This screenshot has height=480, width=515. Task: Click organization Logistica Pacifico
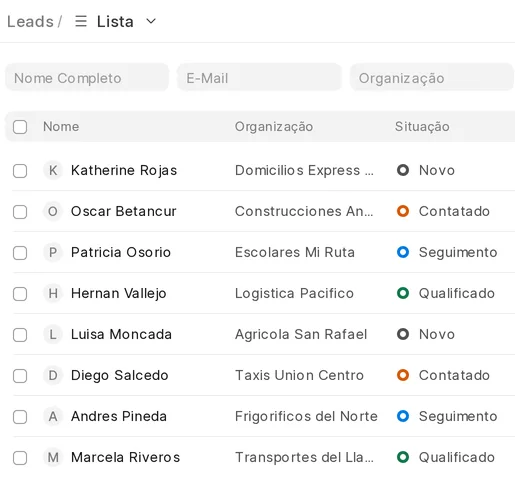point(294,294)
